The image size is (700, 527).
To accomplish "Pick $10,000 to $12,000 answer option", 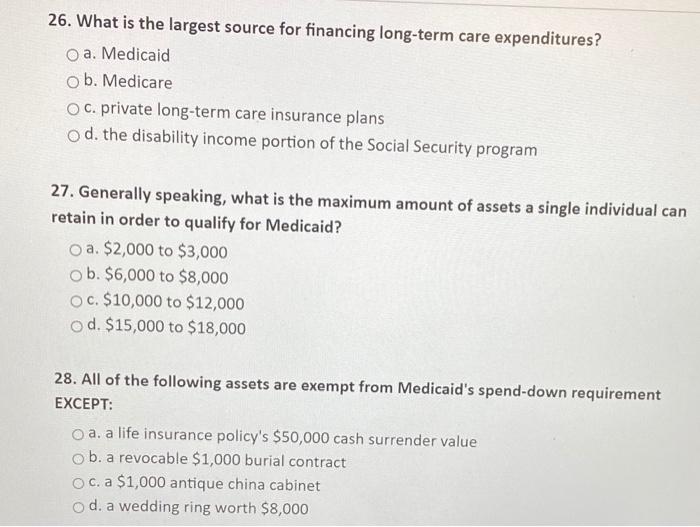I will point(76,302).
